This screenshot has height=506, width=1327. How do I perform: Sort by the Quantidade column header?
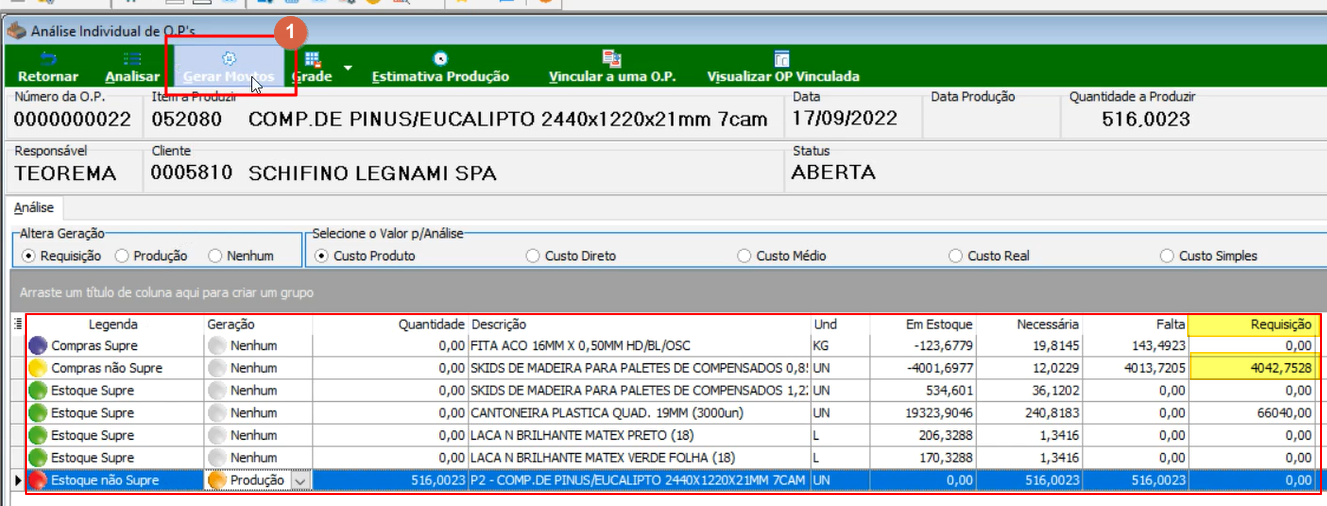click(x=391, y=324)
